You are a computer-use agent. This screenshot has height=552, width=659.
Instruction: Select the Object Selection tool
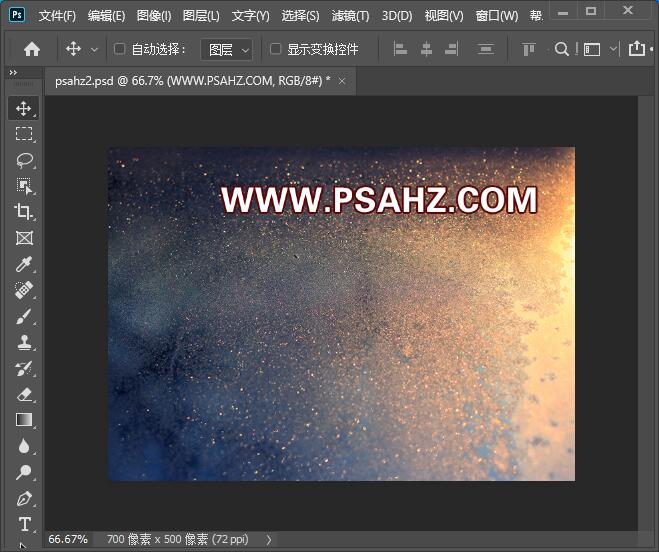click(24, 186)
